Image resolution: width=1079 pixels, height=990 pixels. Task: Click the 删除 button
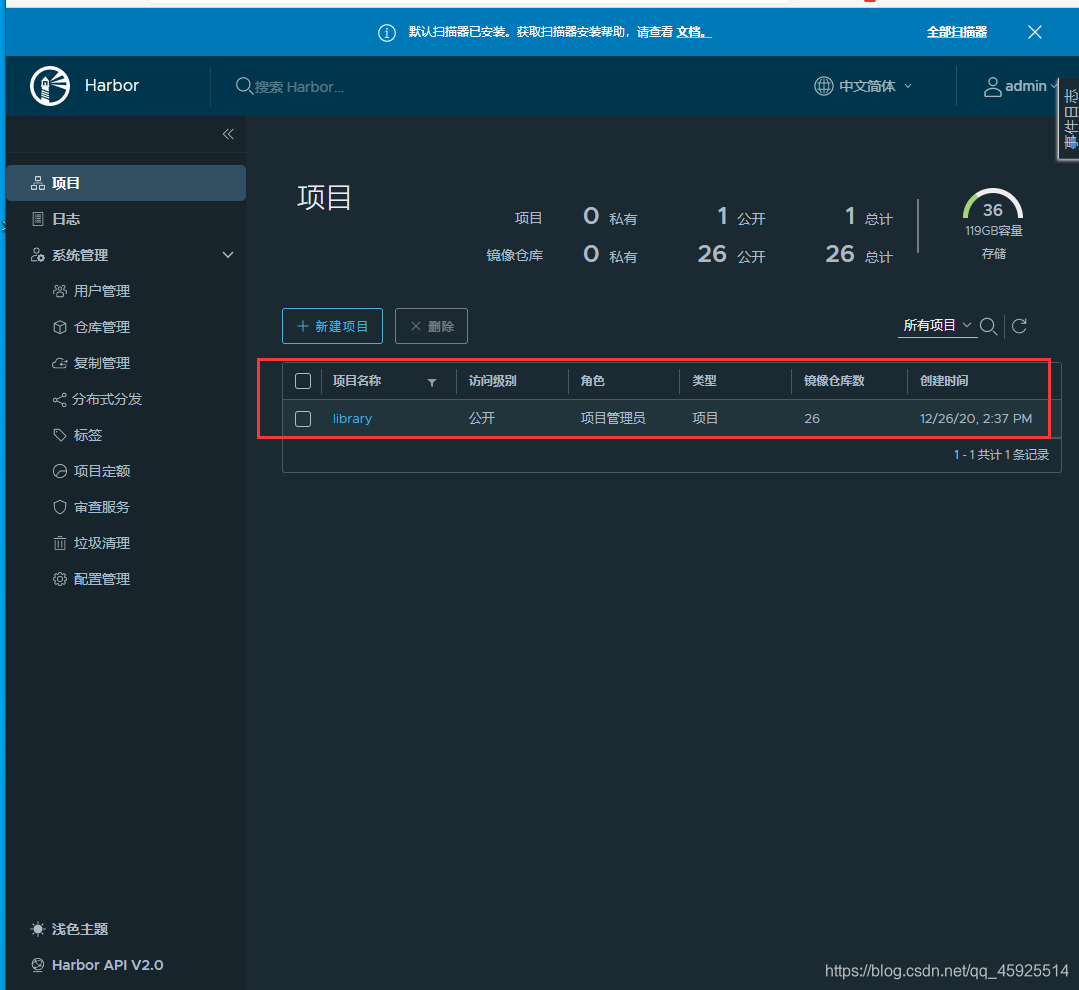click(x=431, y=326)
